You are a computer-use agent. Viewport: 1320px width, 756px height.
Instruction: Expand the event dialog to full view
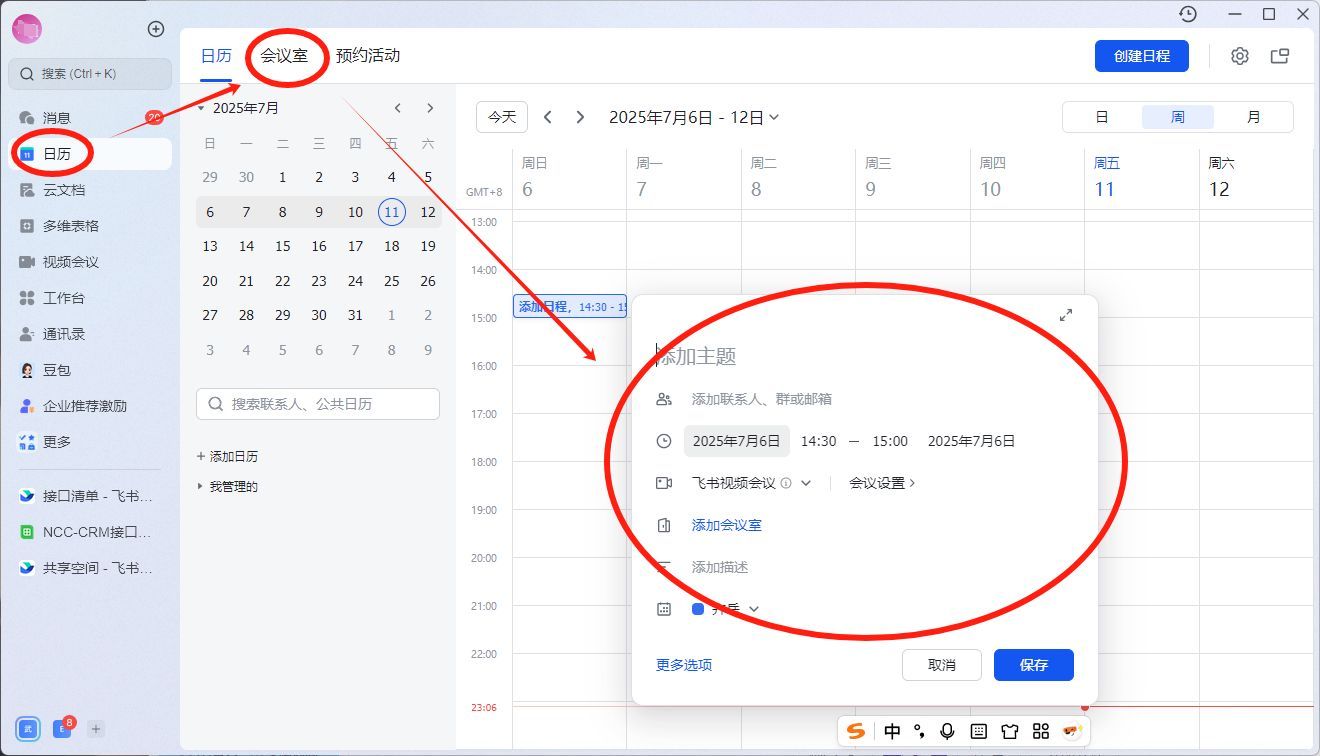coord(1066,315)
